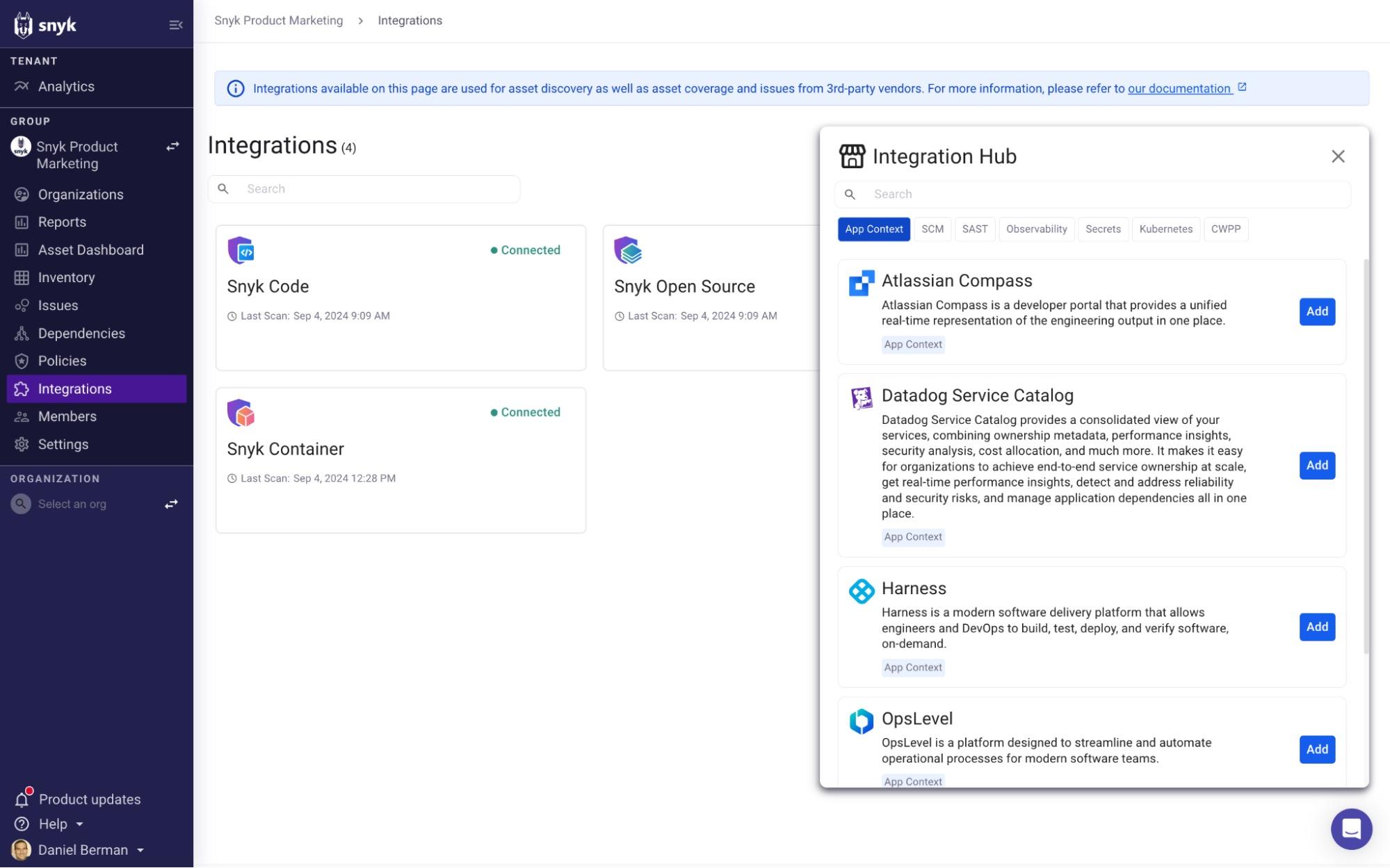Go to Snyk Product Marketing breadcrumb
Viewport: 1390px width, 868px height.
point(278,21)
